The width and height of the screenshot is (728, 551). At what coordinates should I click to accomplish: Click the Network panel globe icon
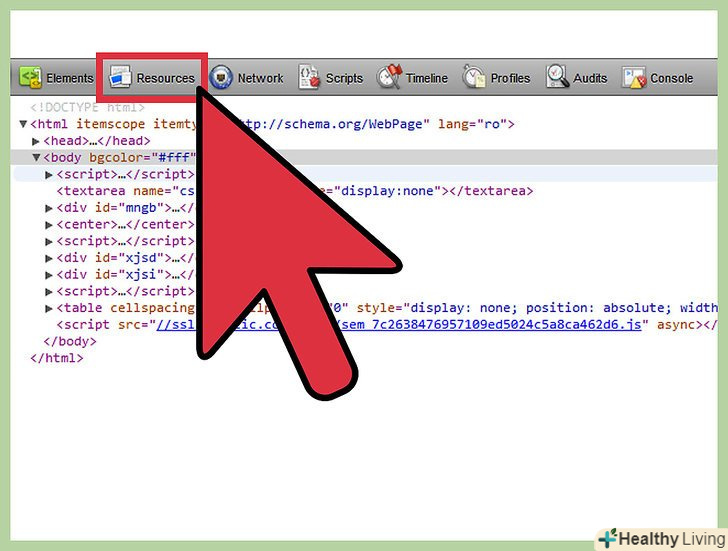[221, 77]
